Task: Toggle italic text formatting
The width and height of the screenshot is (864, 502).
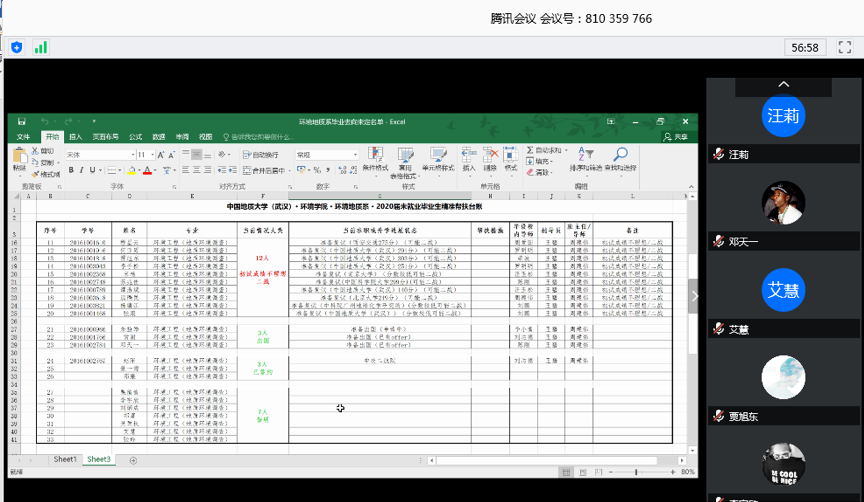Action: click(x=81, y=171)
